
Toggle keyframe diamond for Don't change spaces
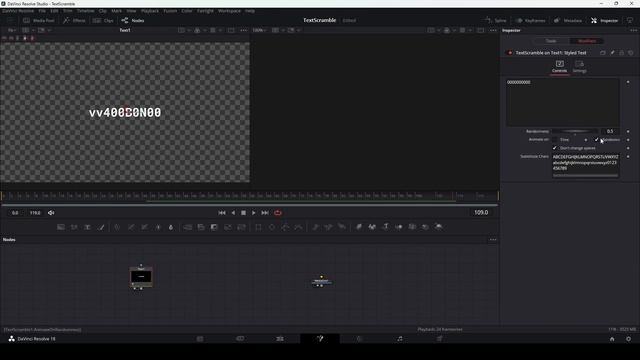(628, 148)
